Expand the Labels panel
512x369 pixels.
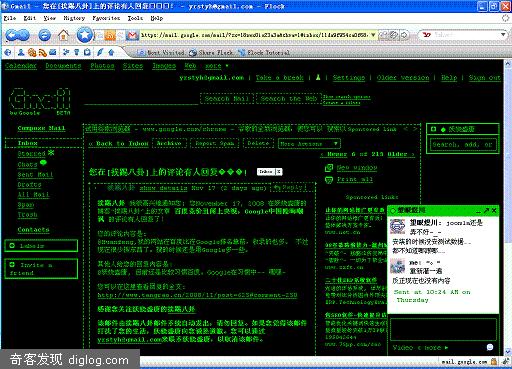(12, 246)
